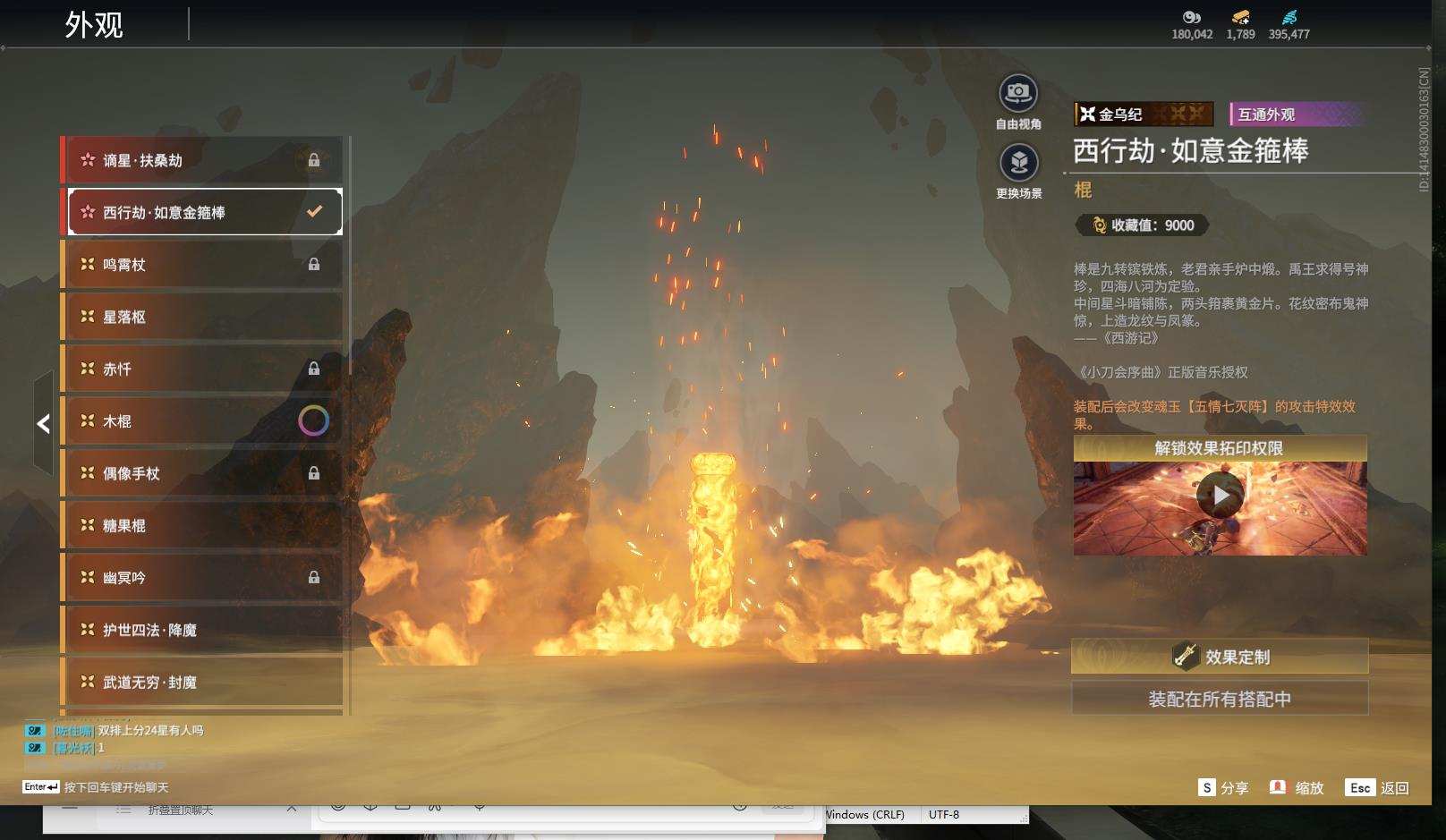Screen dimensions: 1446x840
Task: Select the 武道无穷·封魔 skin
Action: (202, 682)
